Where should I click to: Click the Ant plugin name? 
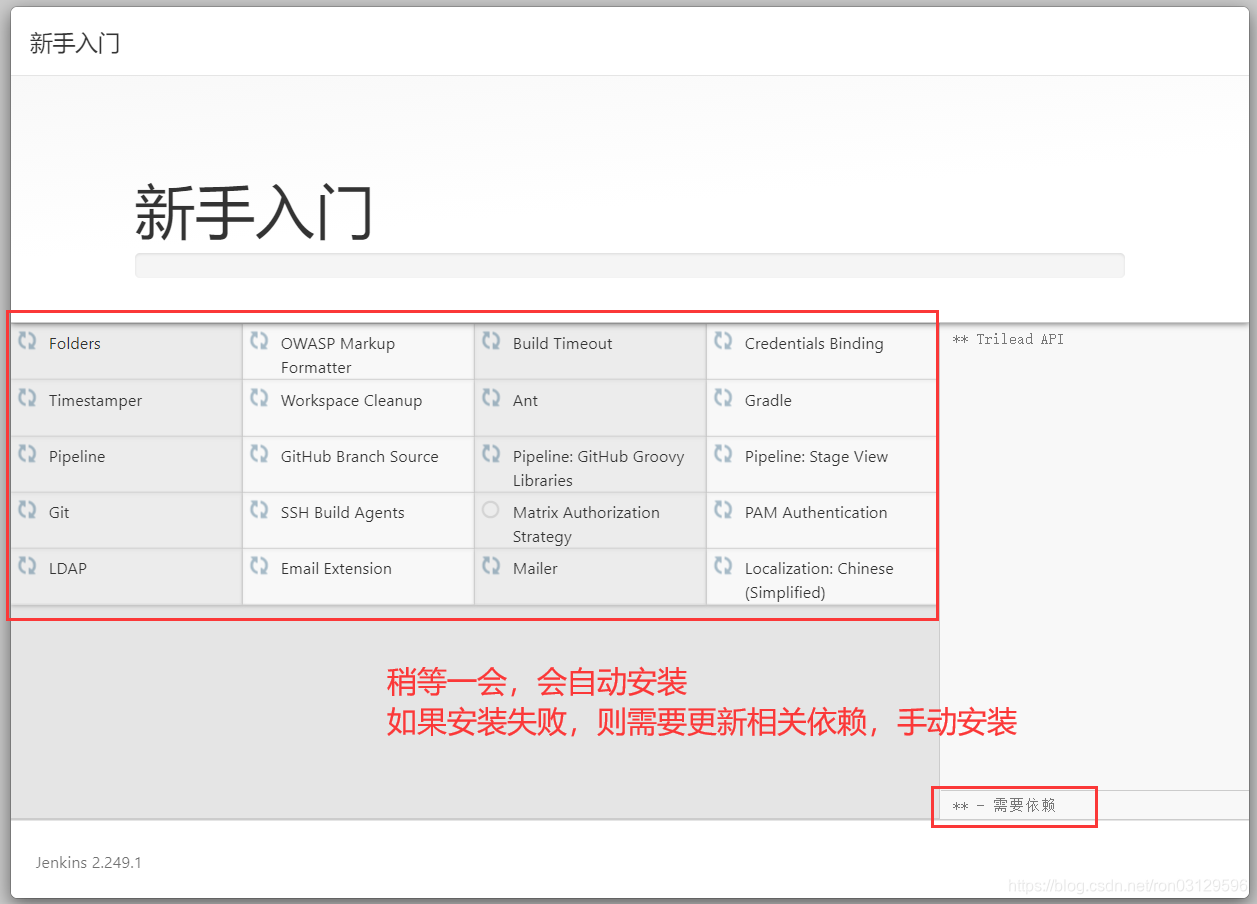pos(525,400)
